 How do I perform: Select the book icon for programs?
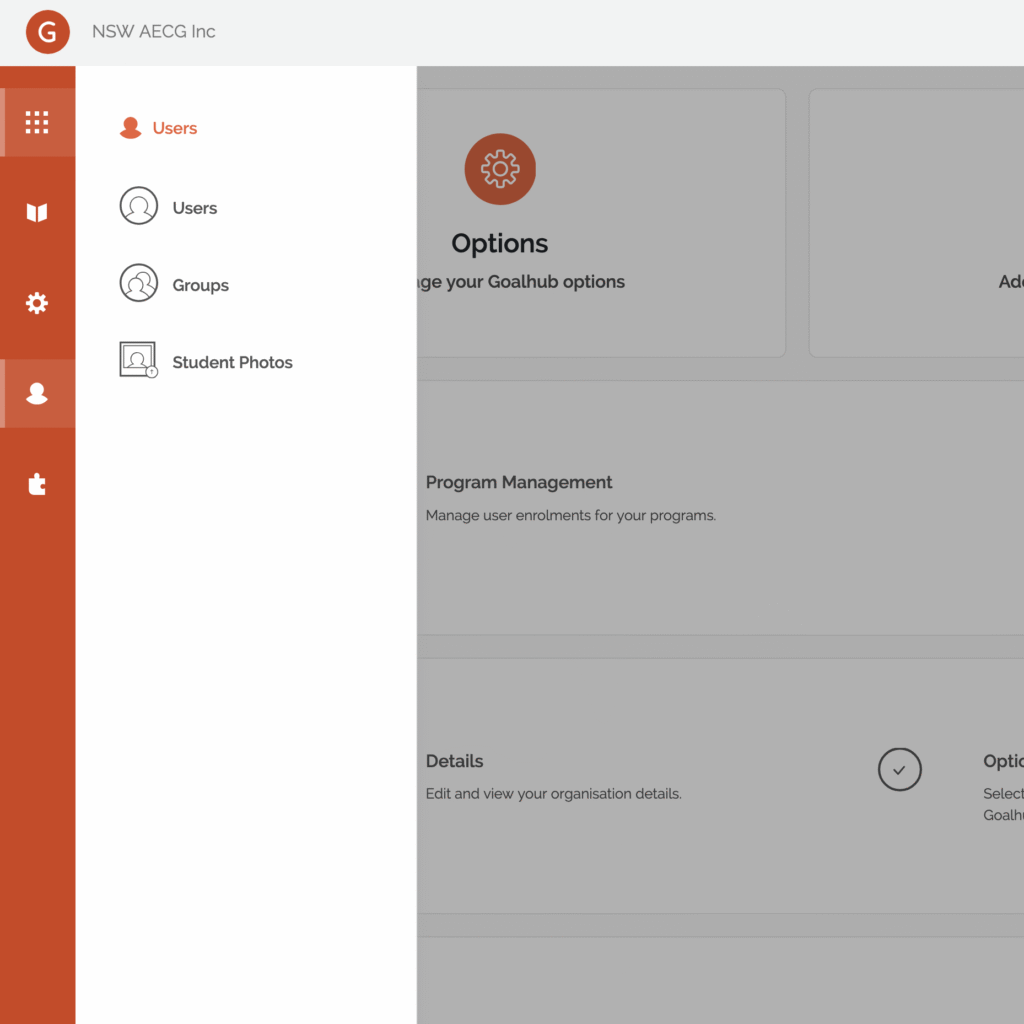click(x=37, y=212)
